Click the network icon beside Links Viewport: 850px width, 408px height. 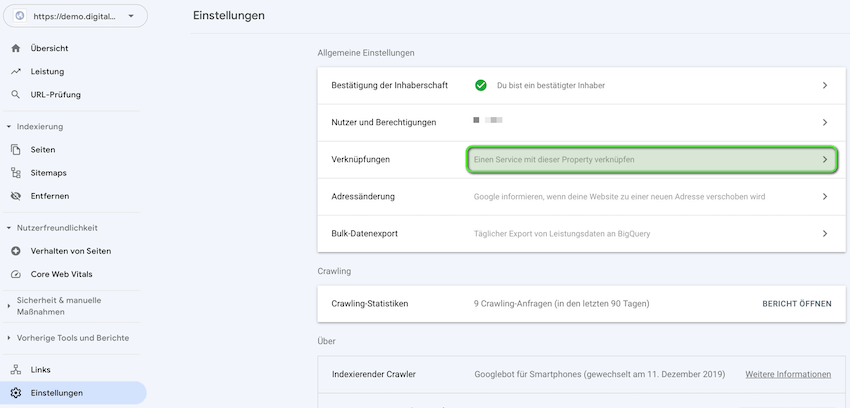16,370
